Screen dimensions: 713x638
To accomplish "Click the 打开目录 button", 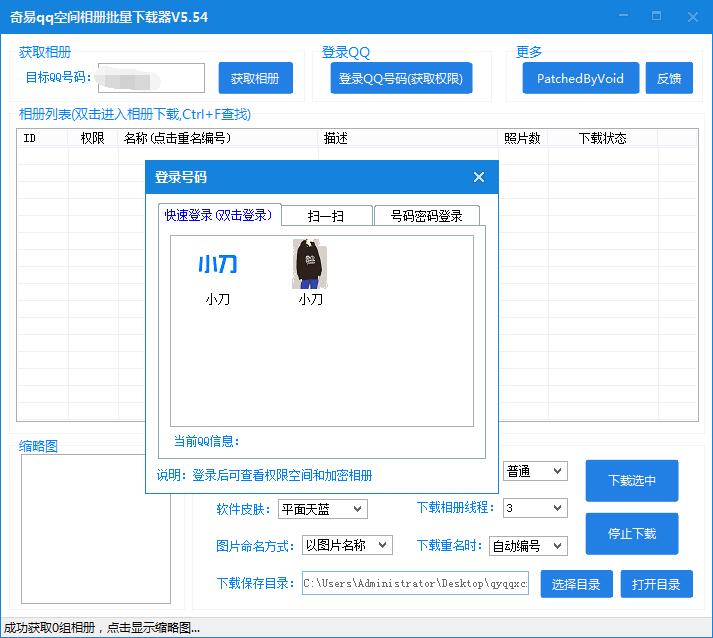I will point(656,584).
